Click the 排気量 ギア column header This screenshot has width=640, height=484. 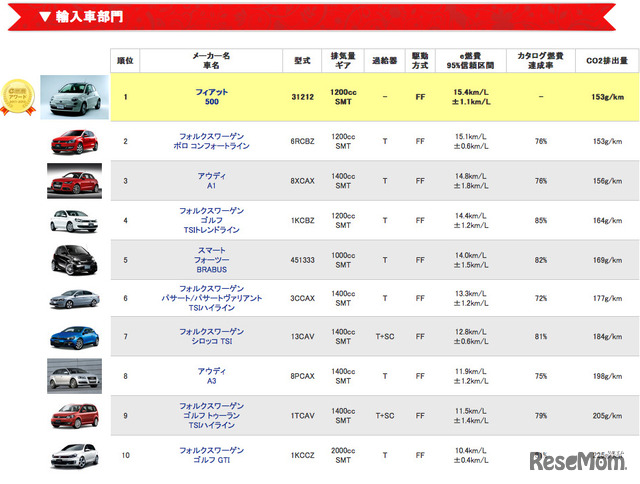343,61
